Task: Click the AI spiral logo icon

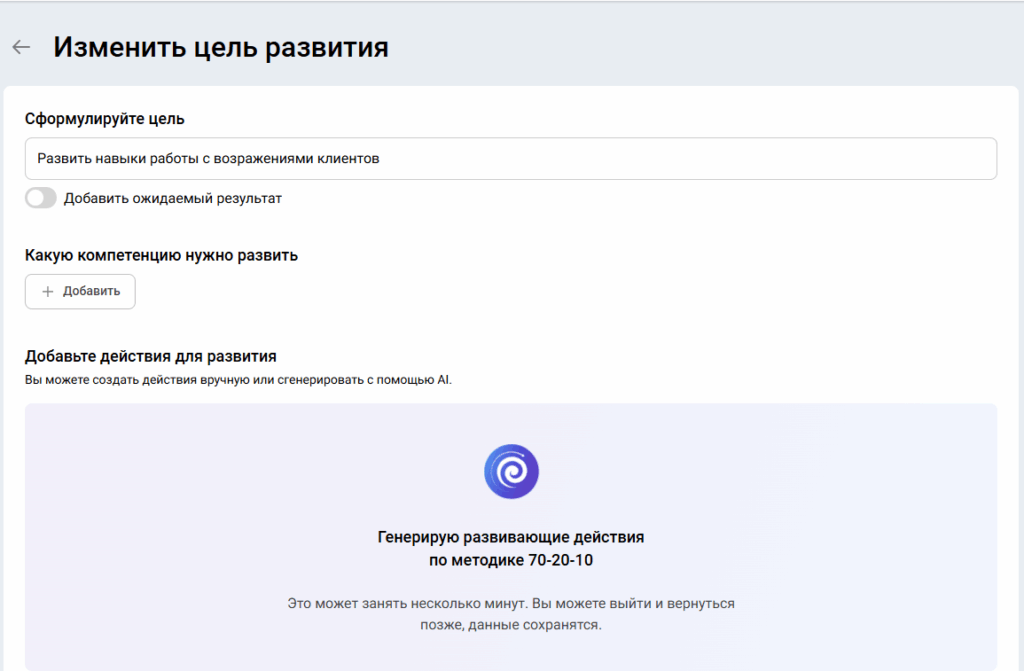Action: [x=511, y=471]
